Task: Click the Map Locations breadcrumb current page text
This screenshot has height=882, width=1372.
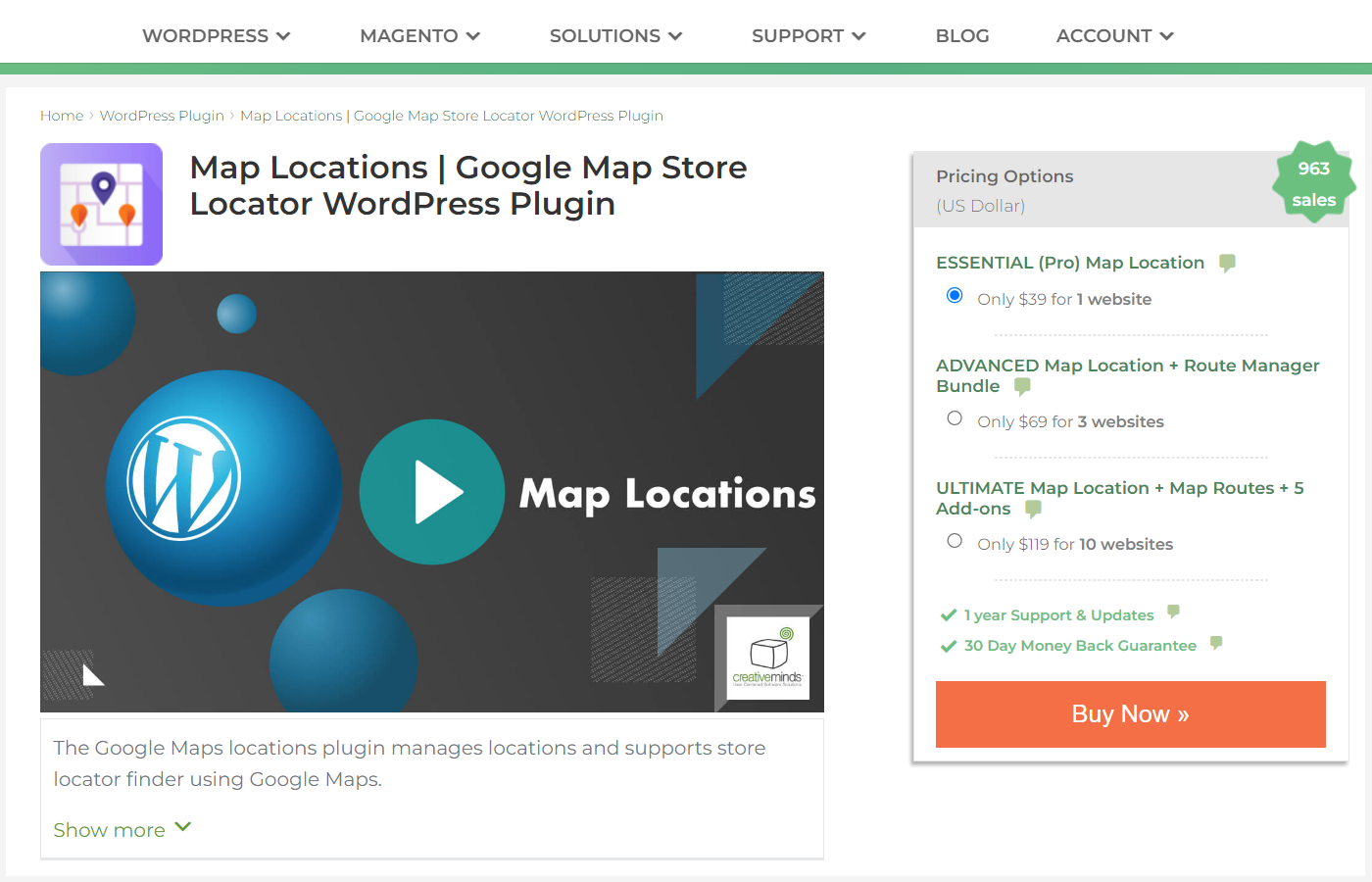Action: pyautogui.click(x=452, y=116)
